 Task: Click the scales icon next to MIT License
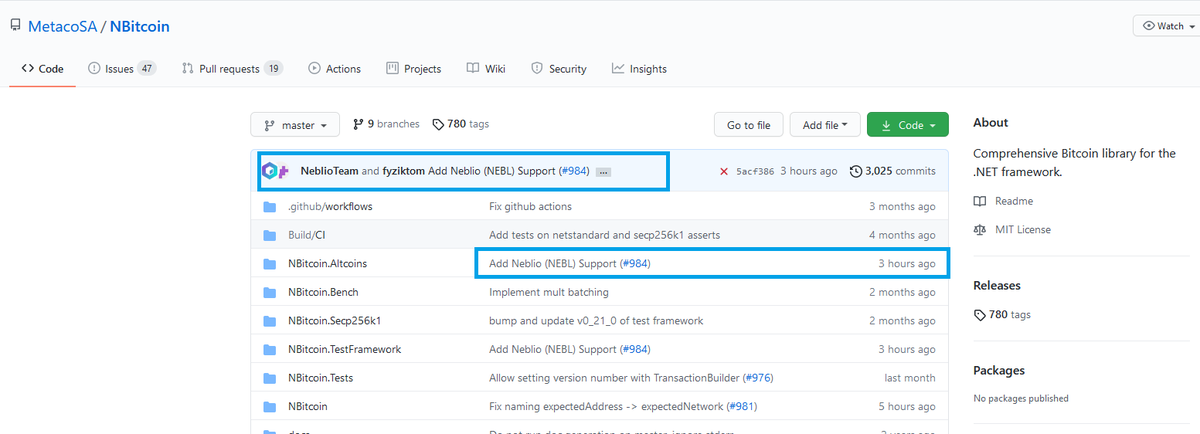(980, 229)
